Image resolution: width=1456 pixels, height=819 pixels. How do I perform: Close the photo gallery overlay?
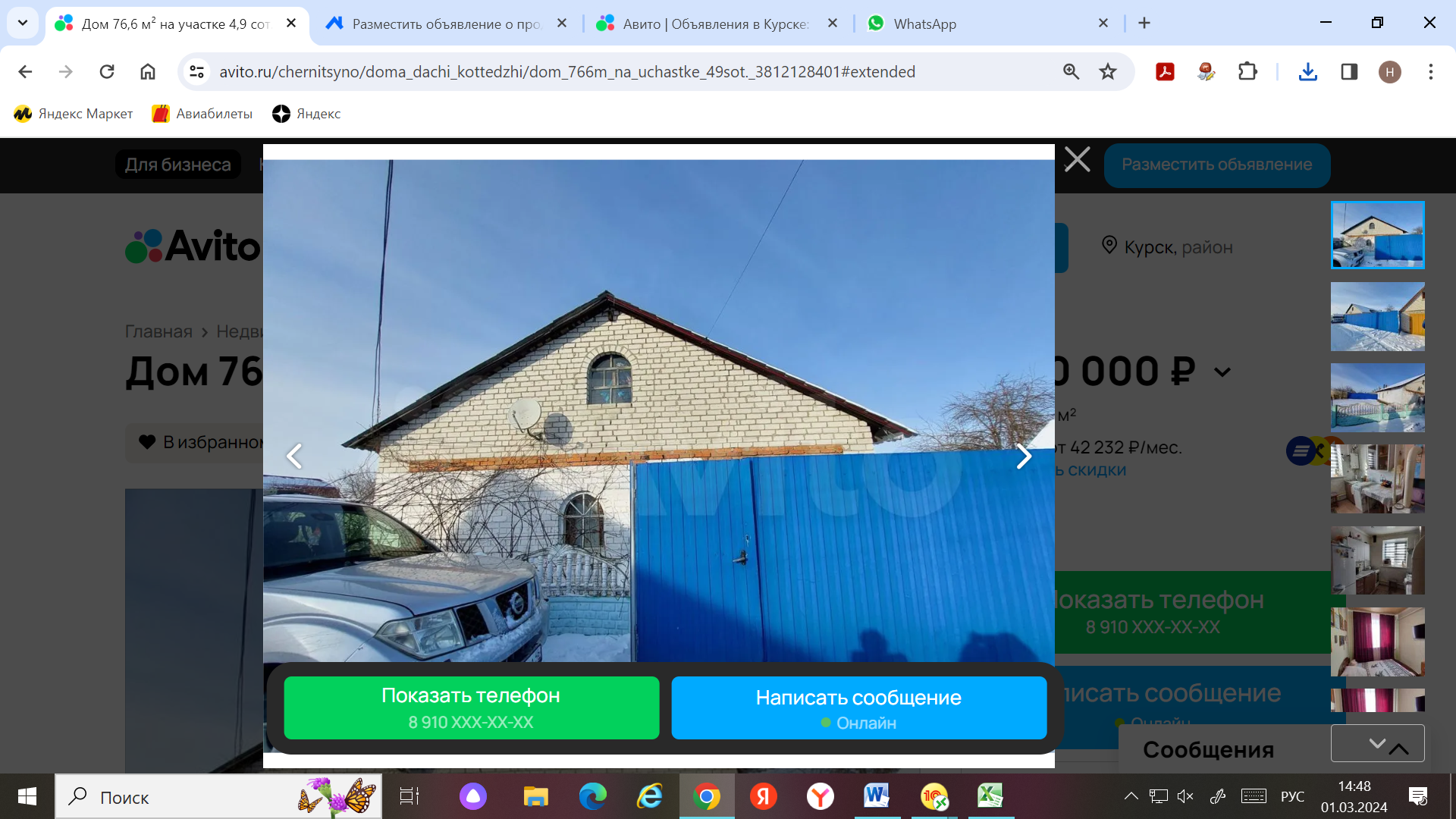click(1077, 160)
